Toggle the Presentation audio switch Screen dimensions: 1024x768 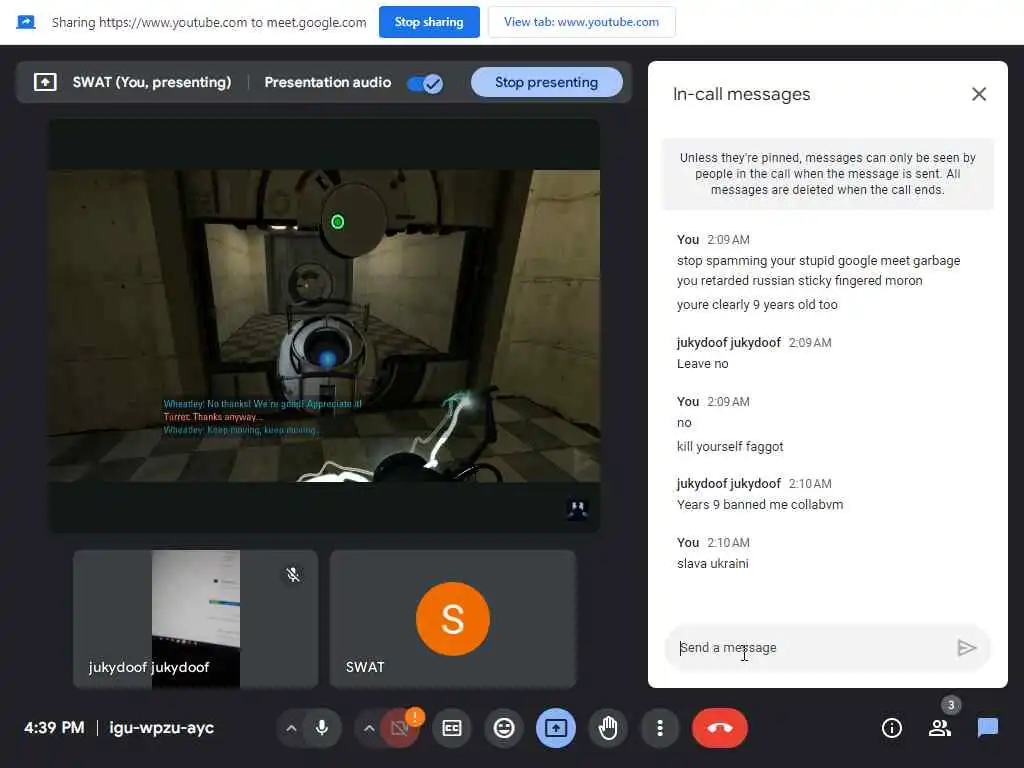coord(424,83)
